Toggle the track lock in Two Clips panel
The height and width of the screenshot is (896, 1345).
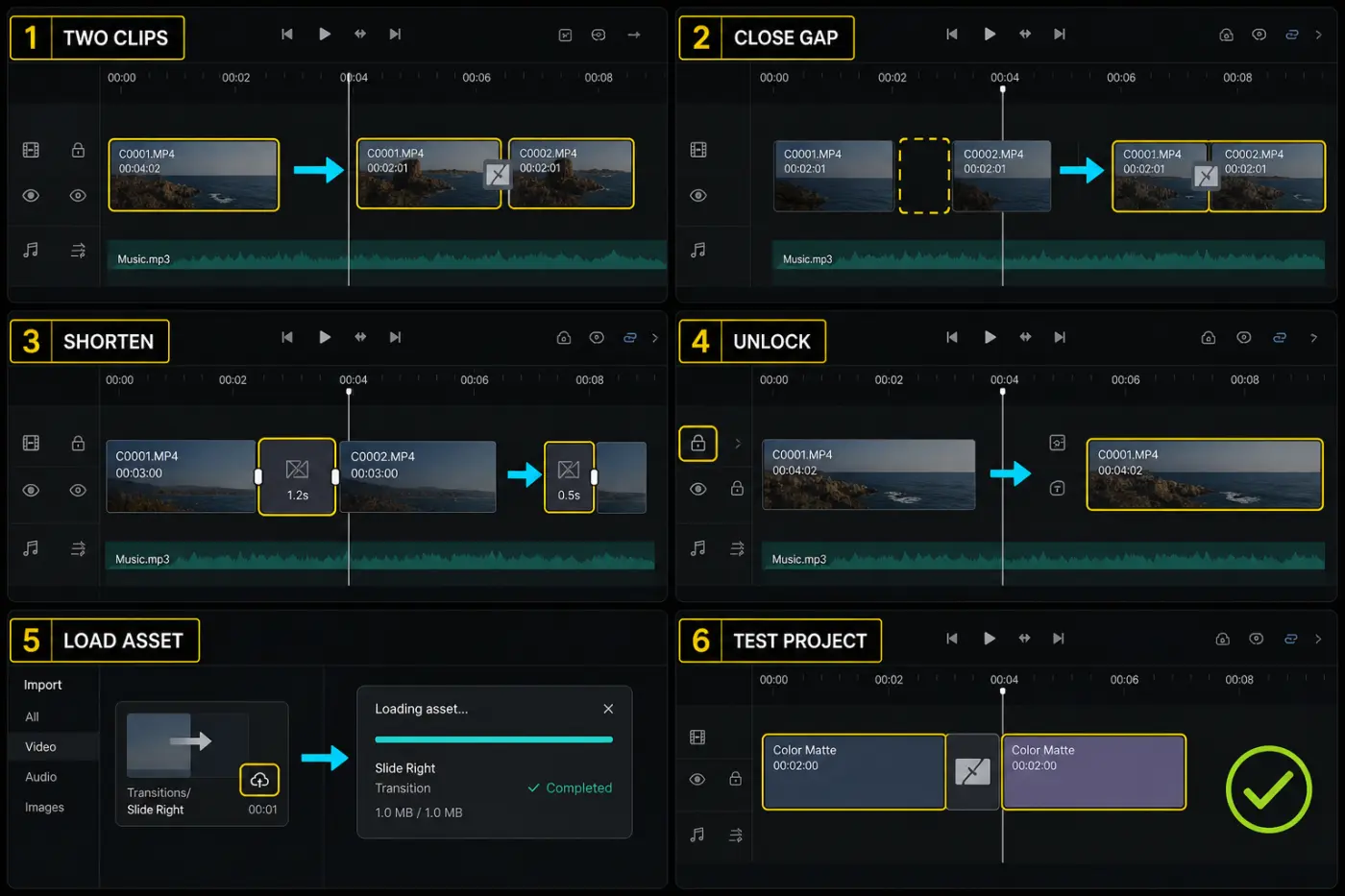click(x=78, y=150)
